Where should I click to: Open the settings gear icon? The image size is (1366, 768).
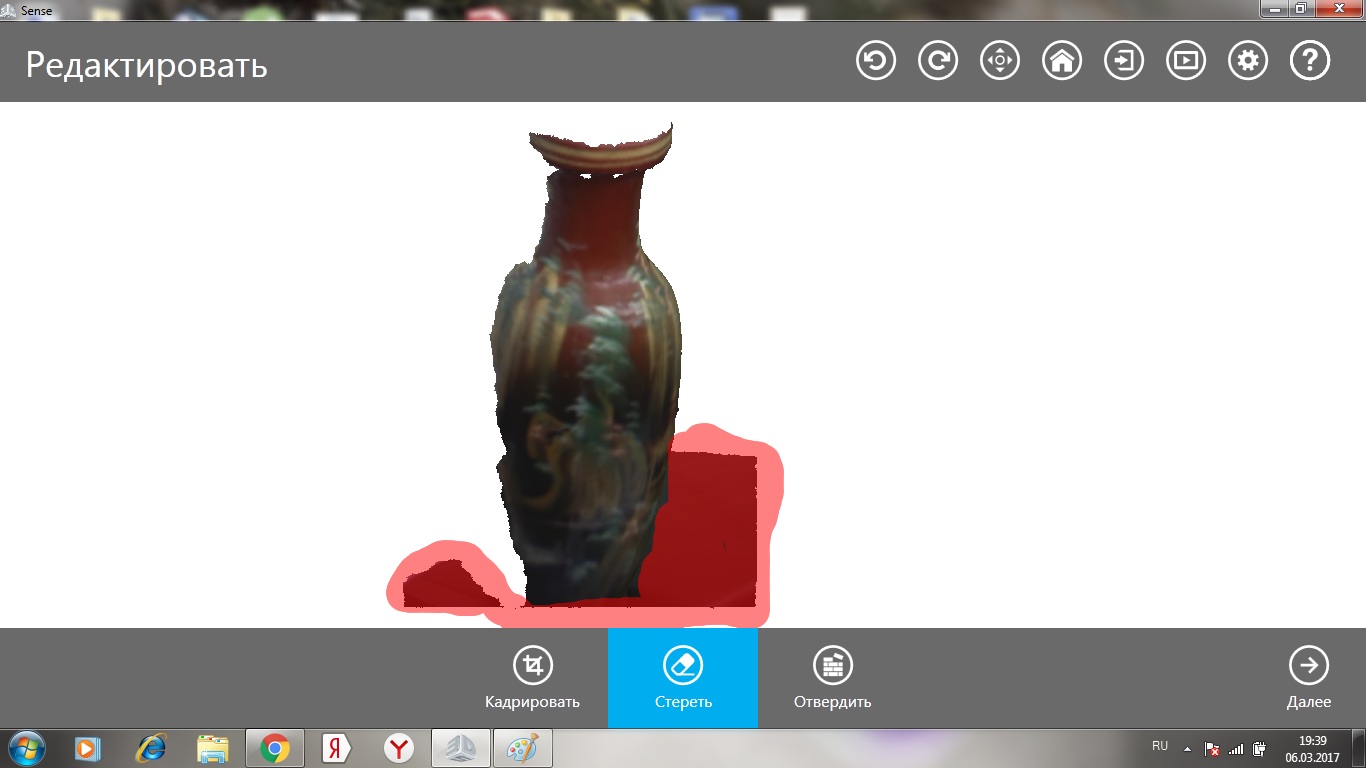(x=1248, y=61)
